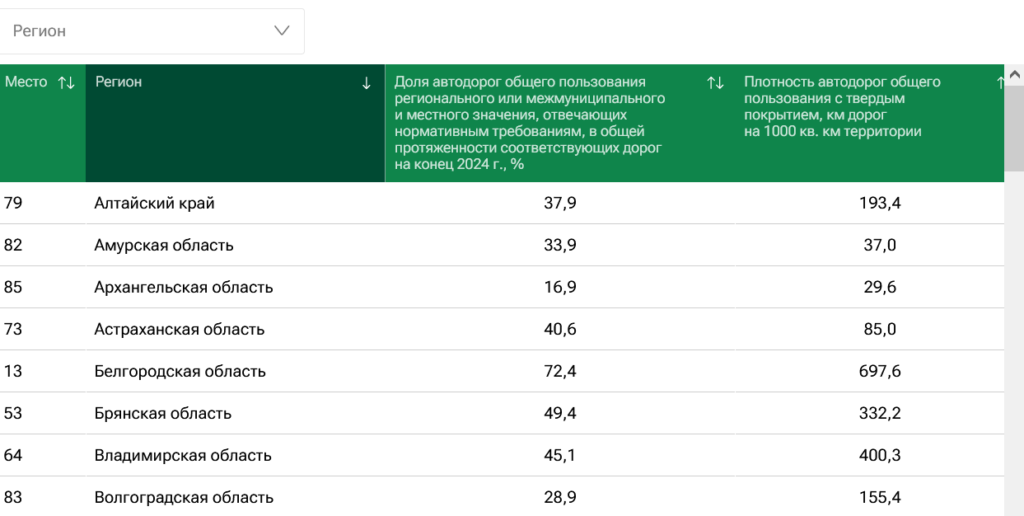Click value 72,4 in Белгородская область row
The image size is (1024, 516).
point(560,372)
